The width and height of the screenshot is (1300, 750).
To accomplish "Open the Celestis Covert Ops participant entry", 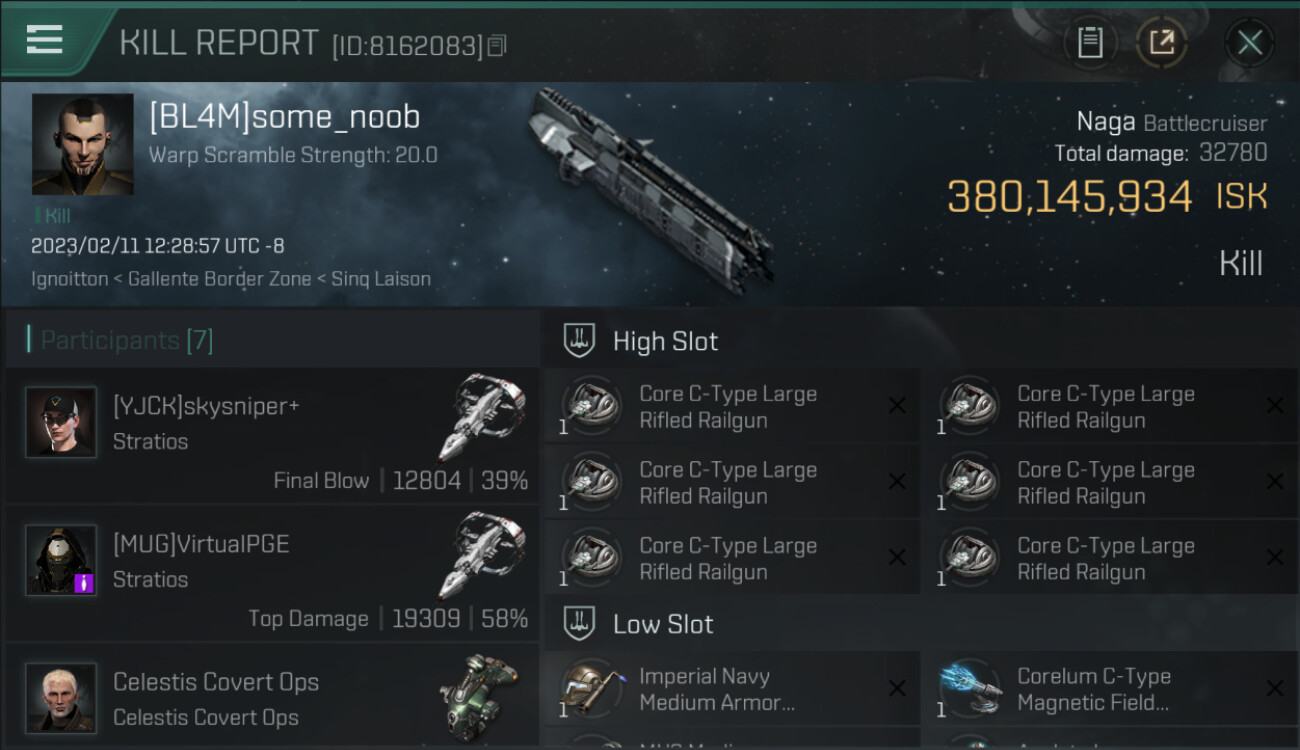I will 272,697.
